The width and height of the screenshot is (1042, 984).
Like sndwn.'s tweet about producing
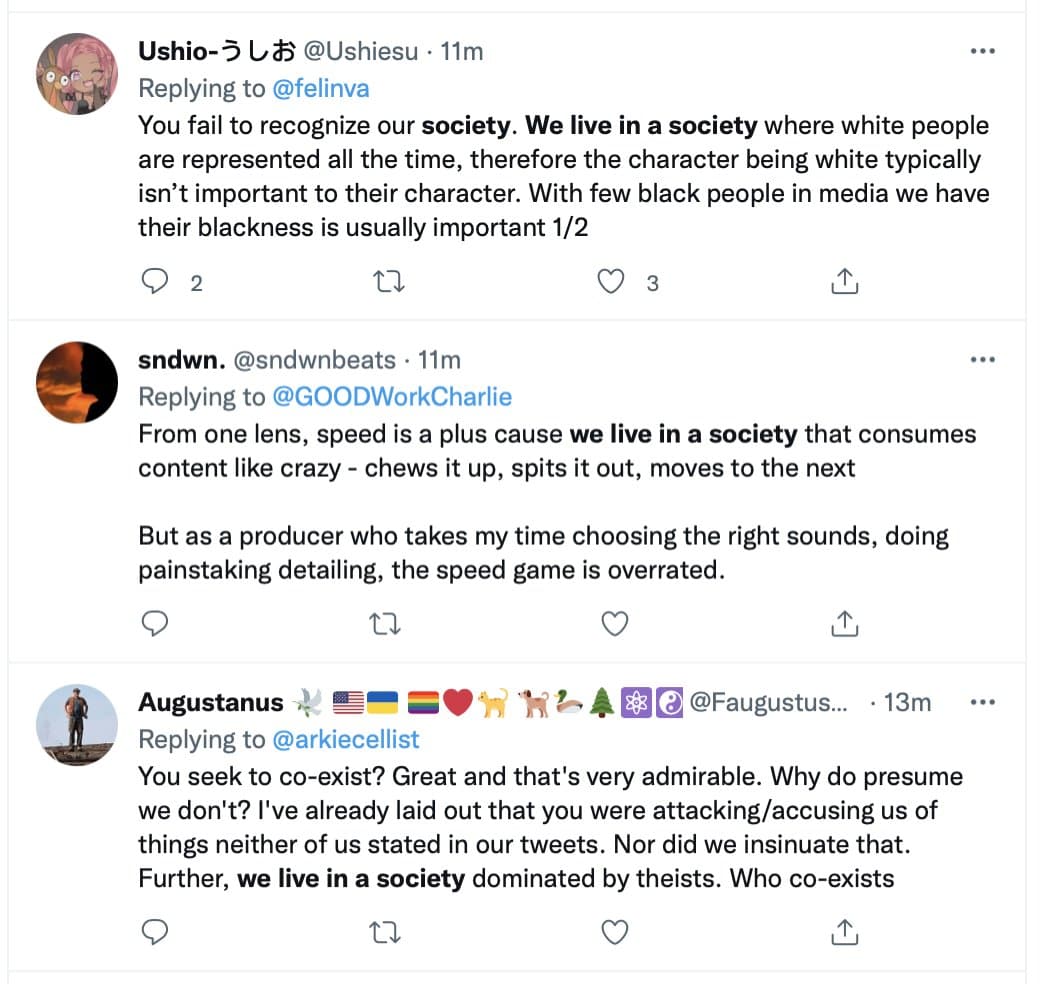tap(614, 625)
